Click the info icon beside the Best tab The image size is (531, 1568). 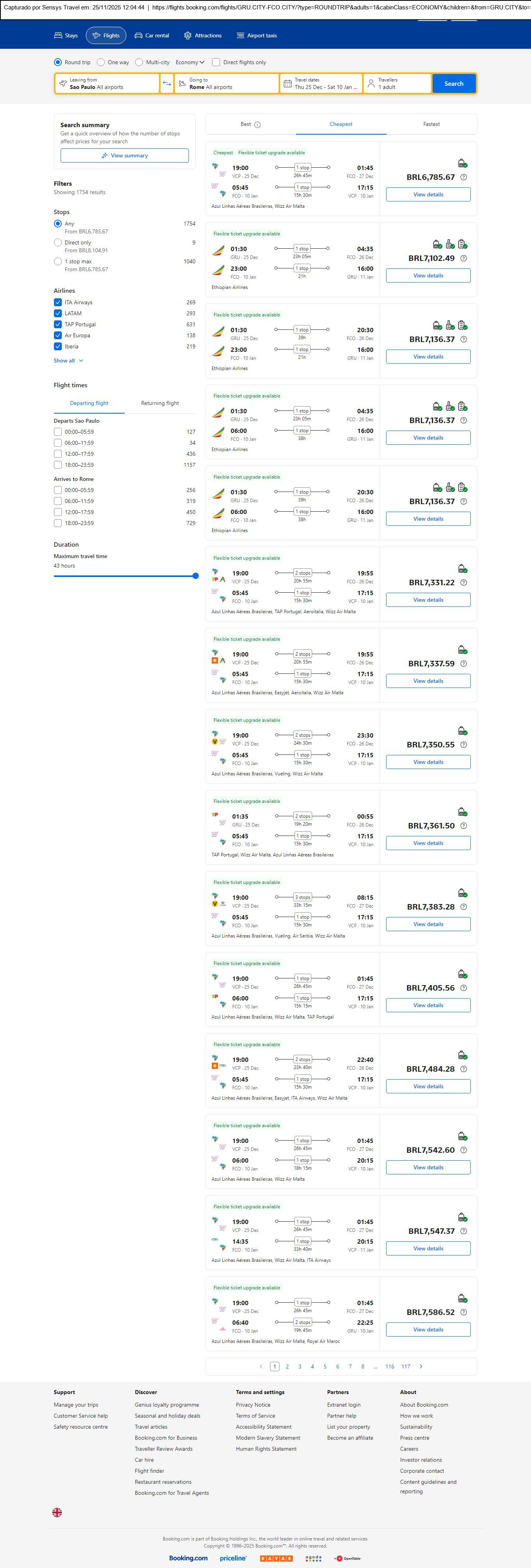click(x=257, y=125)
